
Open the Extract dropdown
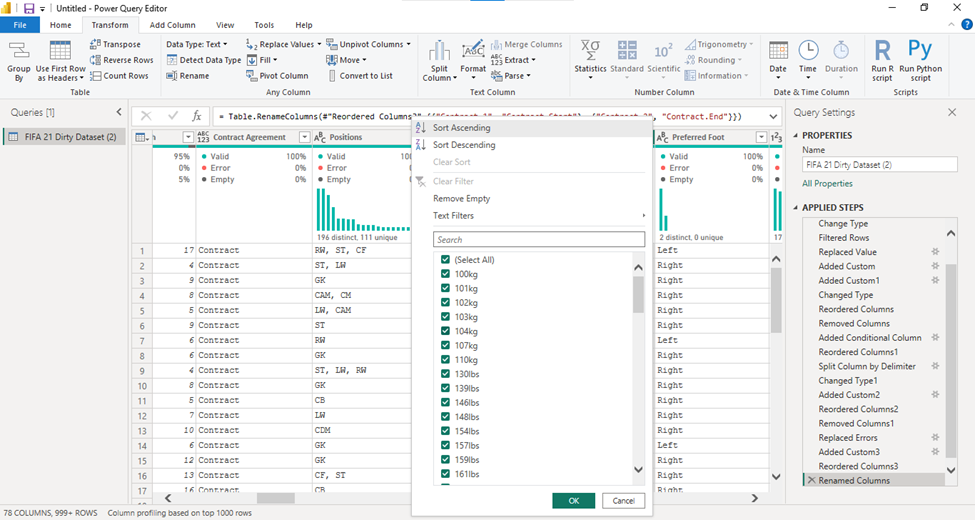534,60
